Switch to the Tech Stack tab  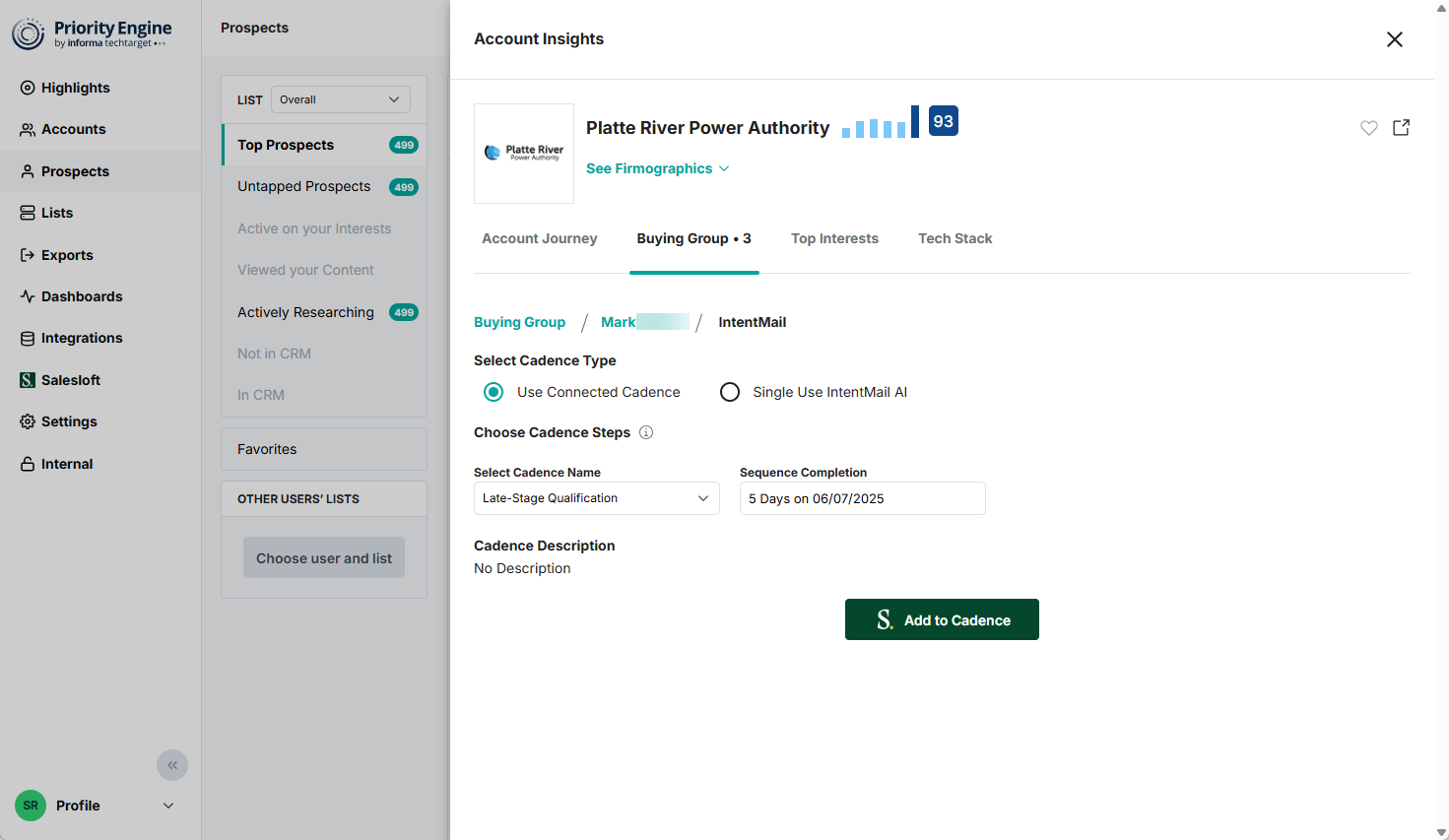pyautogui.click(x=955, y=238)
